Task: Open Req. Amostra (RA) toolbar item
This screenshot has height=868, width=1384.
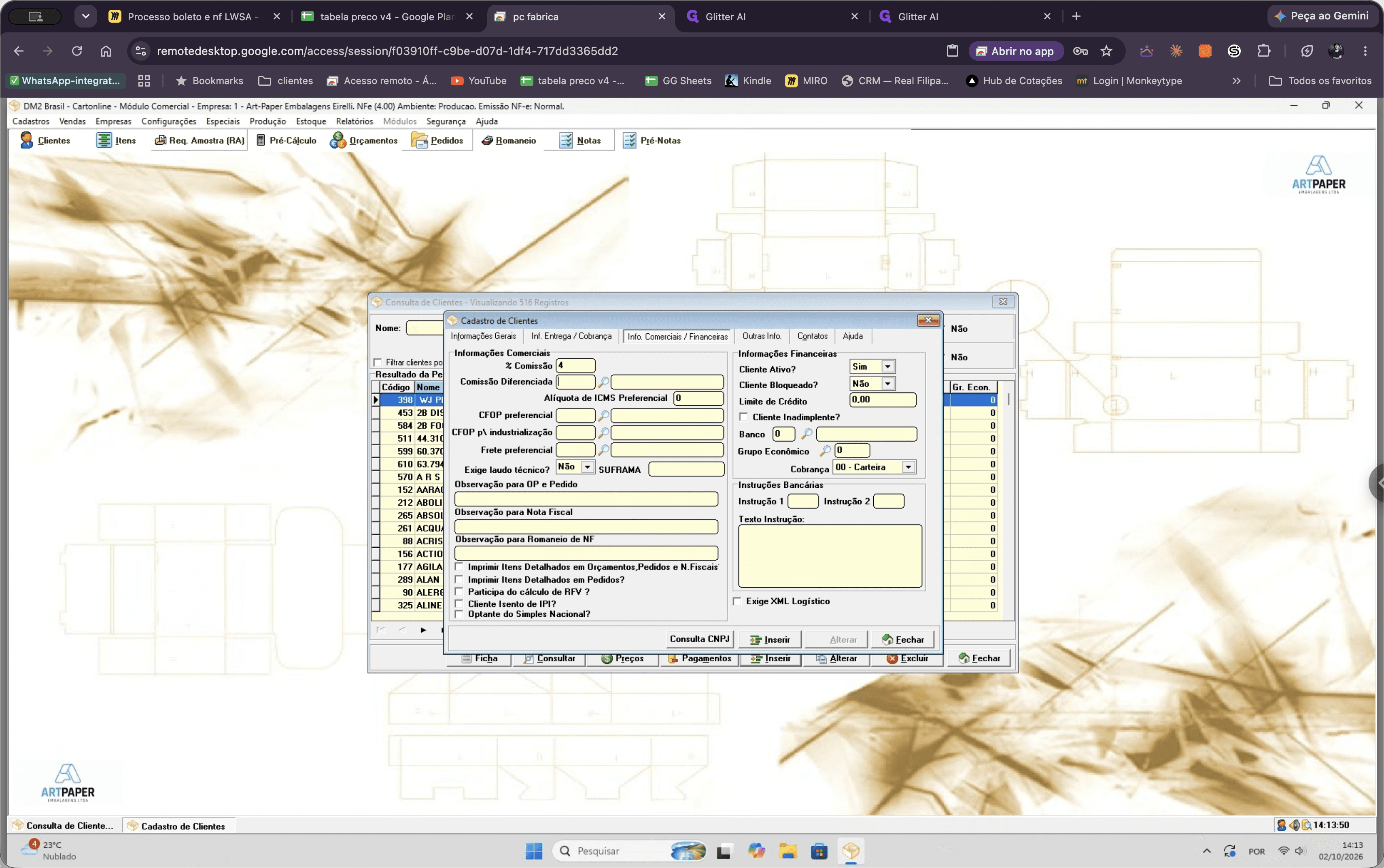Action: [x=200, y=140]
